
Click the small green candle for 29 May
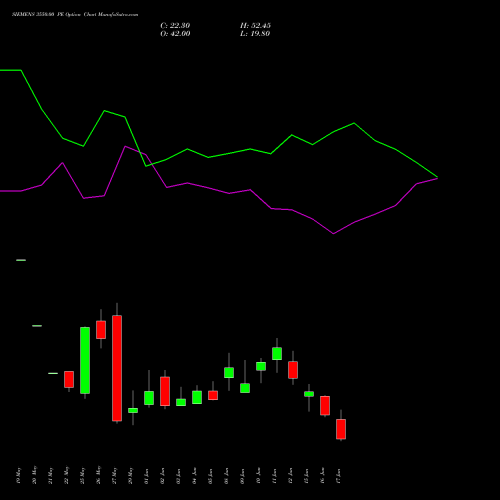(133, 410)
